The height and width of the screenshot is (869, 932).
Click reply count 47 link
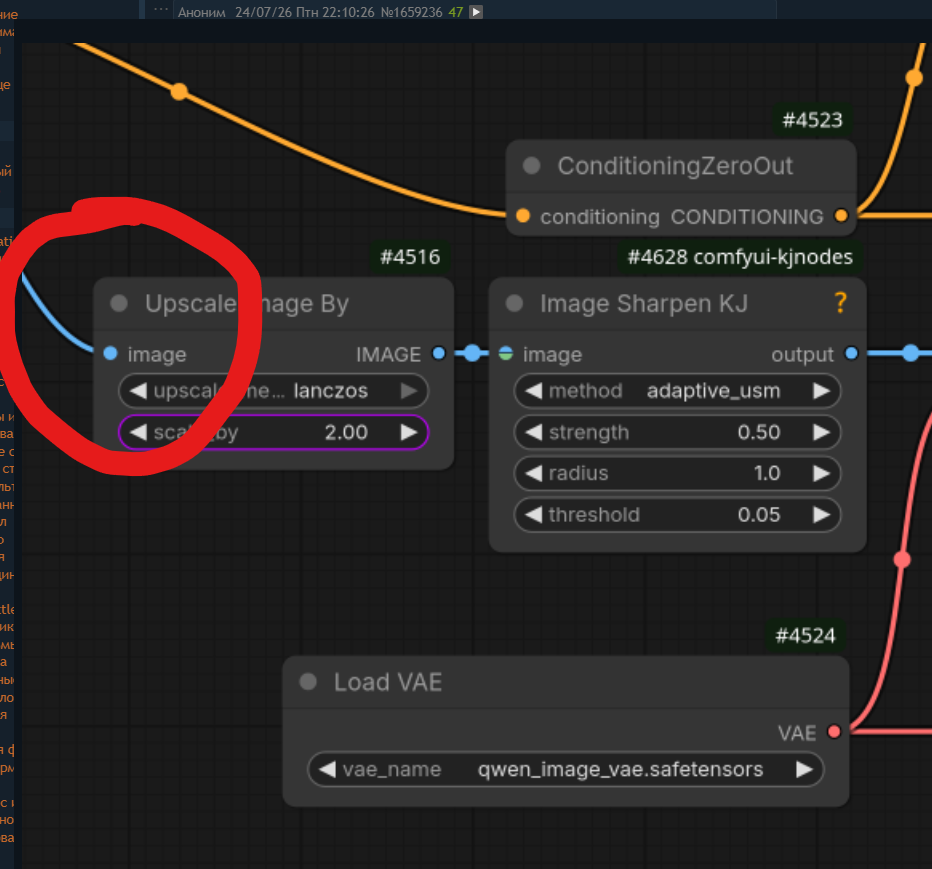coord(456,12)
